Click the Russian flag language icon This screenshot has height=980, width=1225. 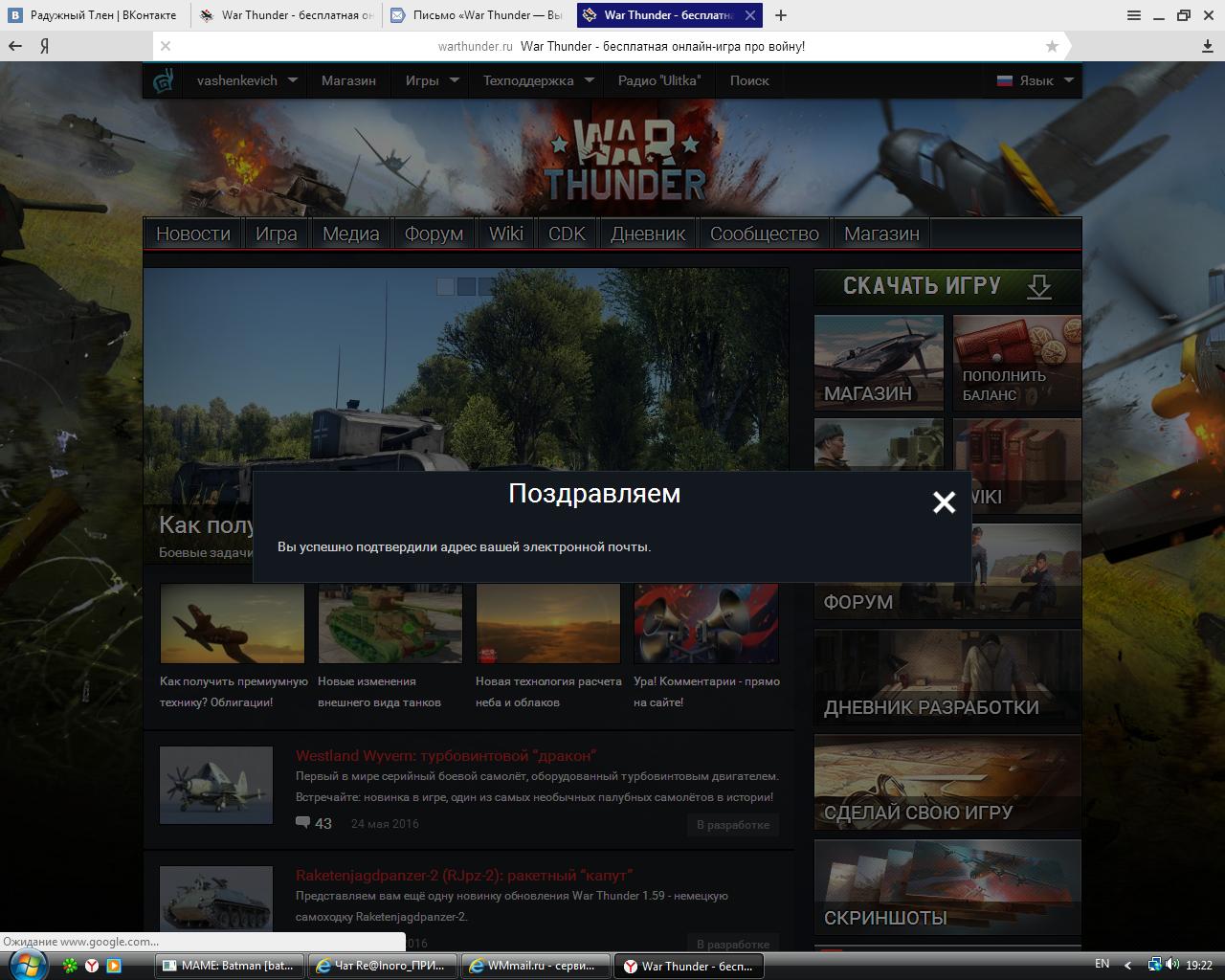[x=1005, y=81]
